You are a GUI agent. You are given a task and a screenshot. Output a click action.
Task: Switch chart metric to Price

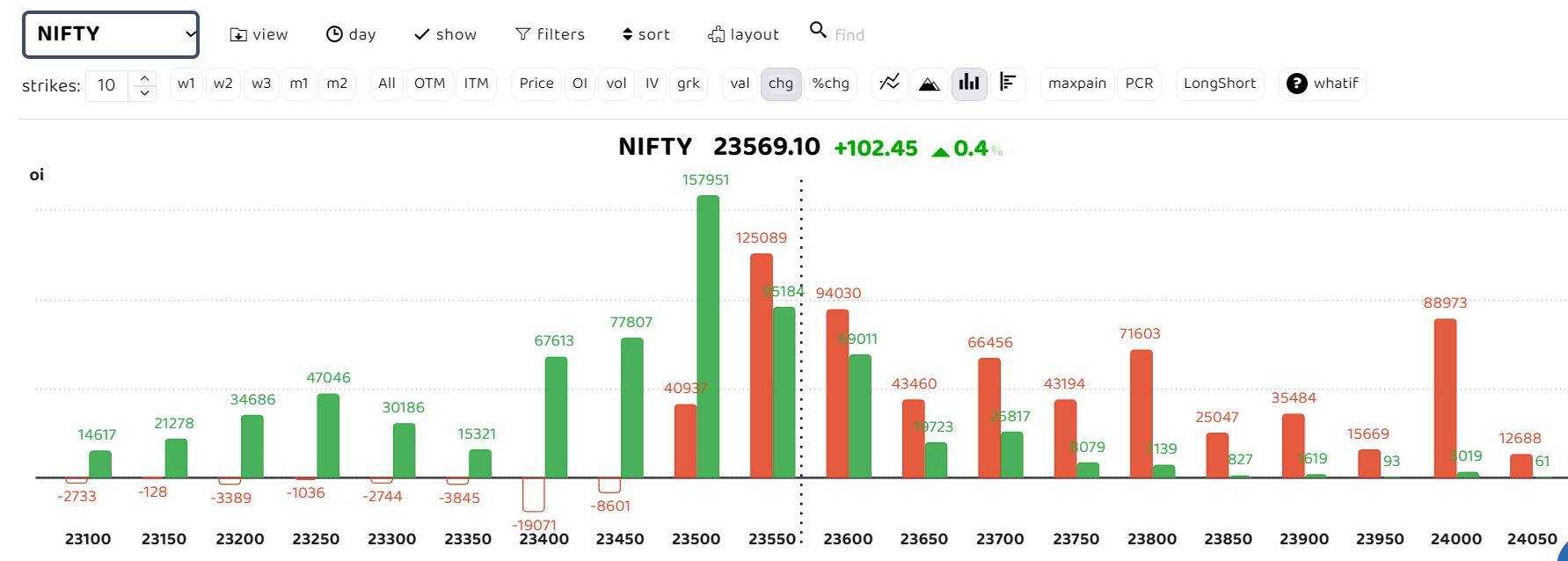click(536, 84)
